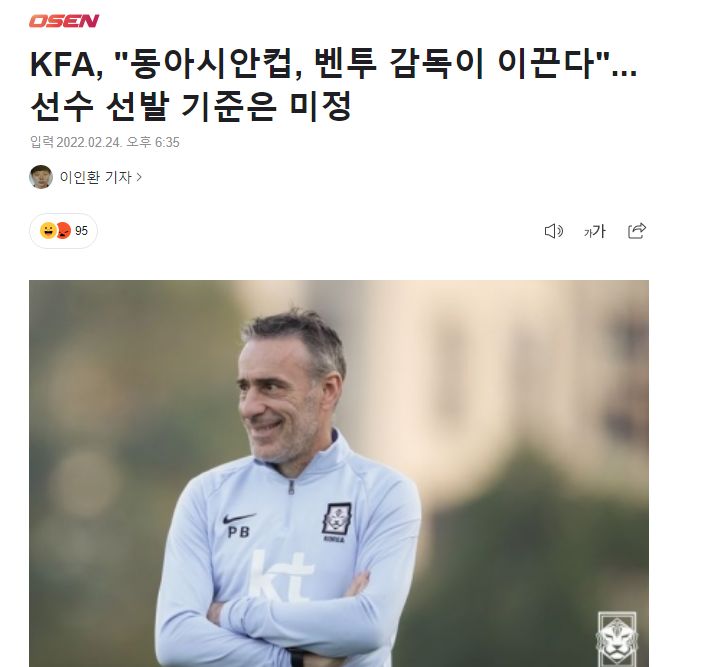Expand reporter info via chevron arrow
724x667 pixels.
tap(139, 177)
